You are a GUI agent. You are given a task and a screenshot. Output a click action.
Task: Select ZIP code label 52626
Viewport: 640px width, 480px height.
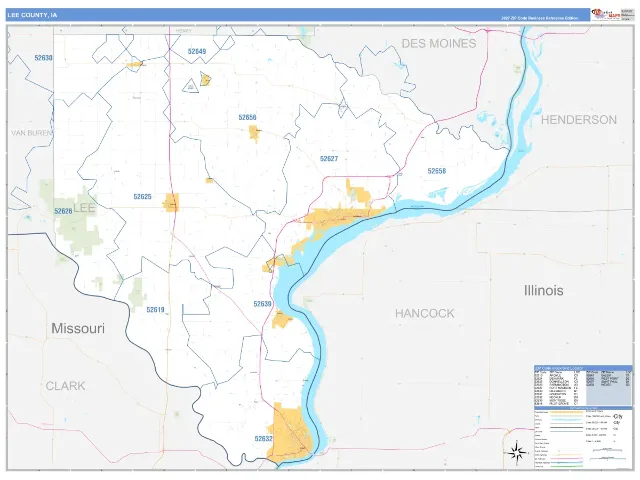click(63, 211)
